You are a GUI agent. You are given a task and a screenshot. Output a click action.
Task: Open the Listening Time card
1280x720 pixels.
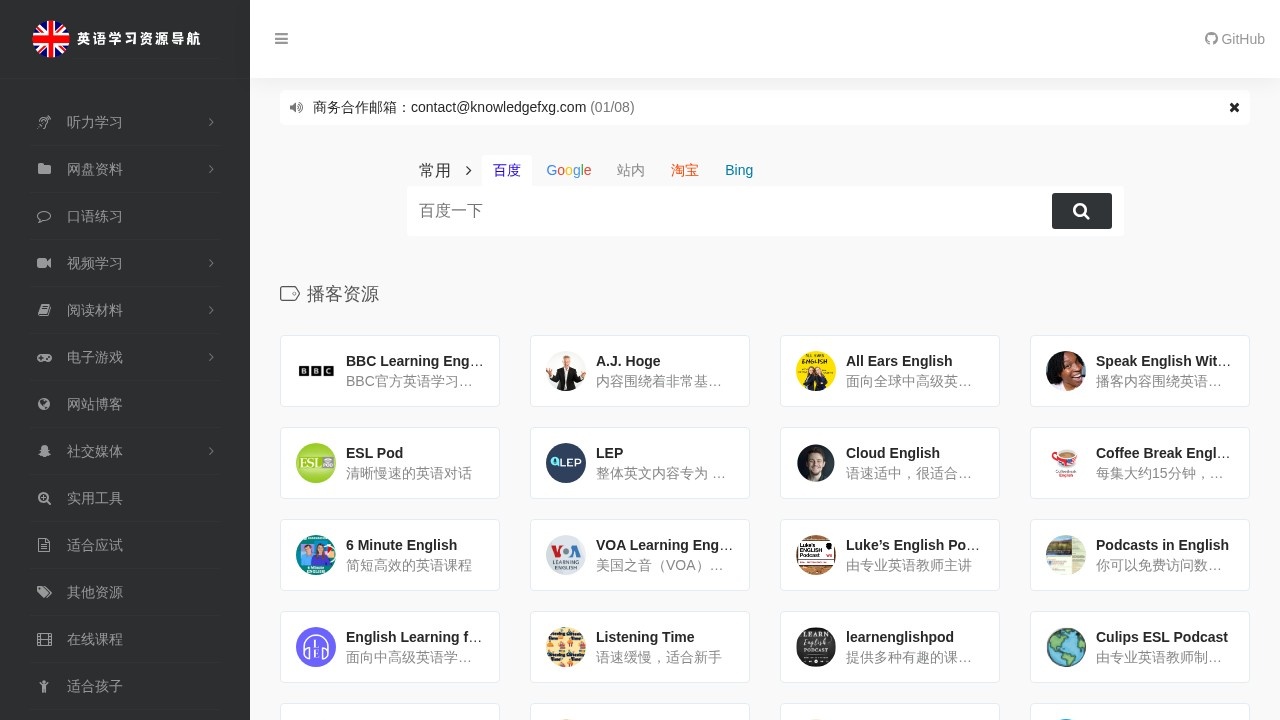640,647
